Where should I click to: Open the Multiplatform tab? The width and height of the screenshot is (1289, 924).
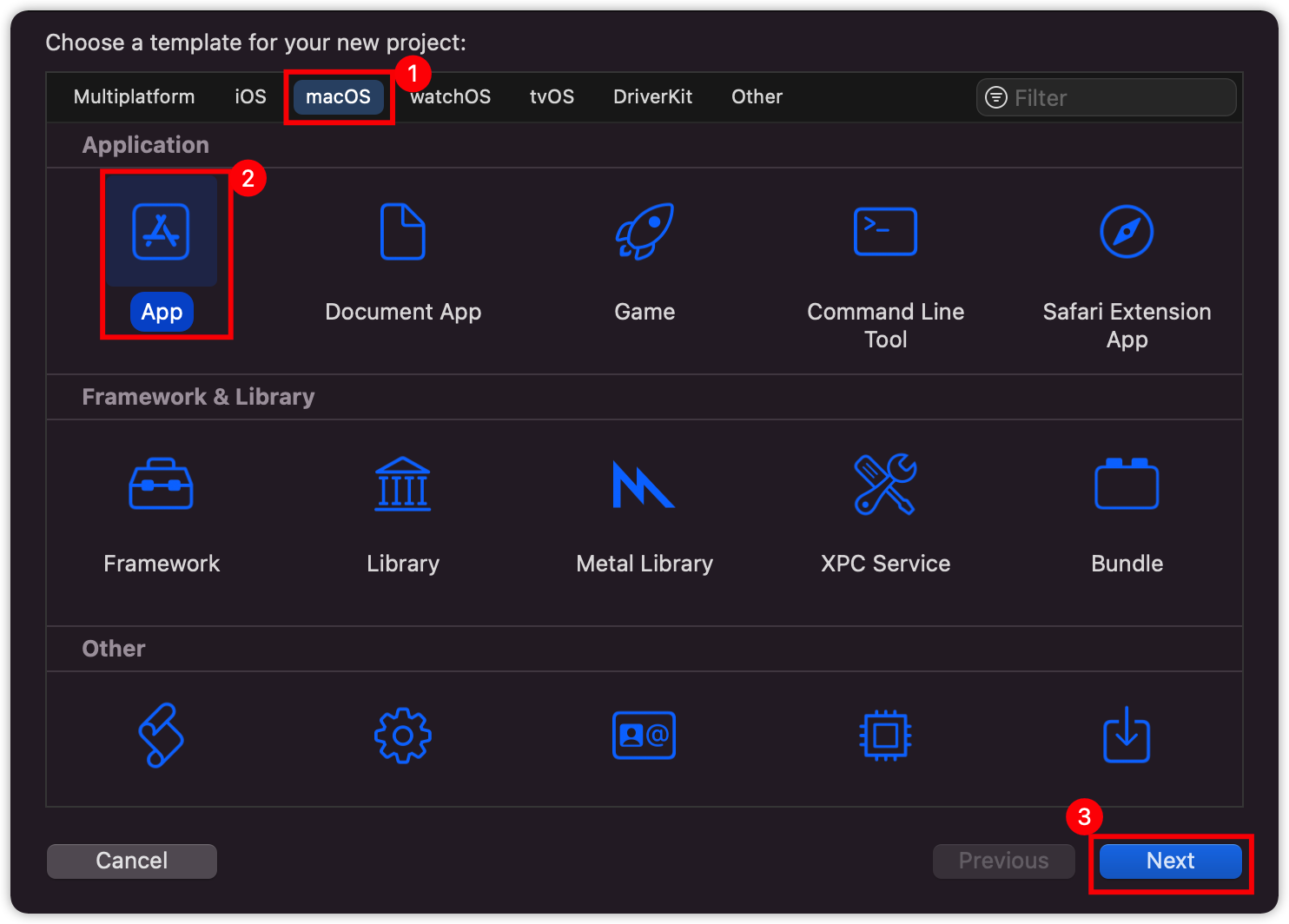coord(134,96)
